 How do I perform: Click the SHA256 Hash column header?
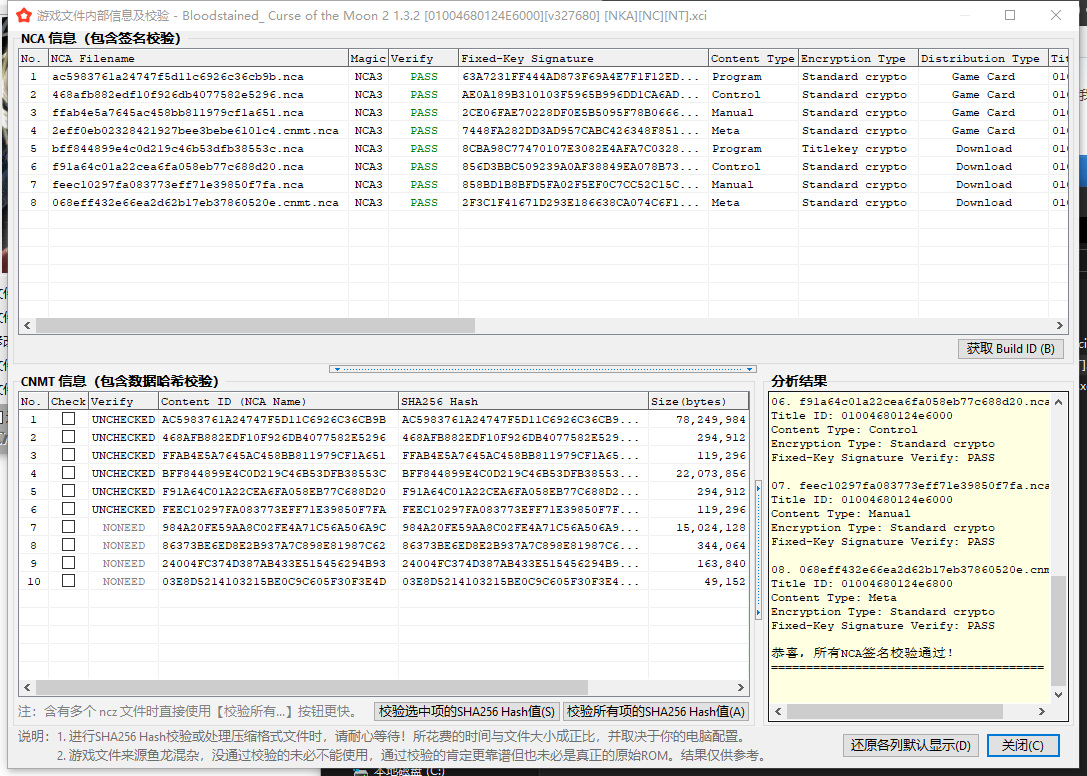point(523,402)
